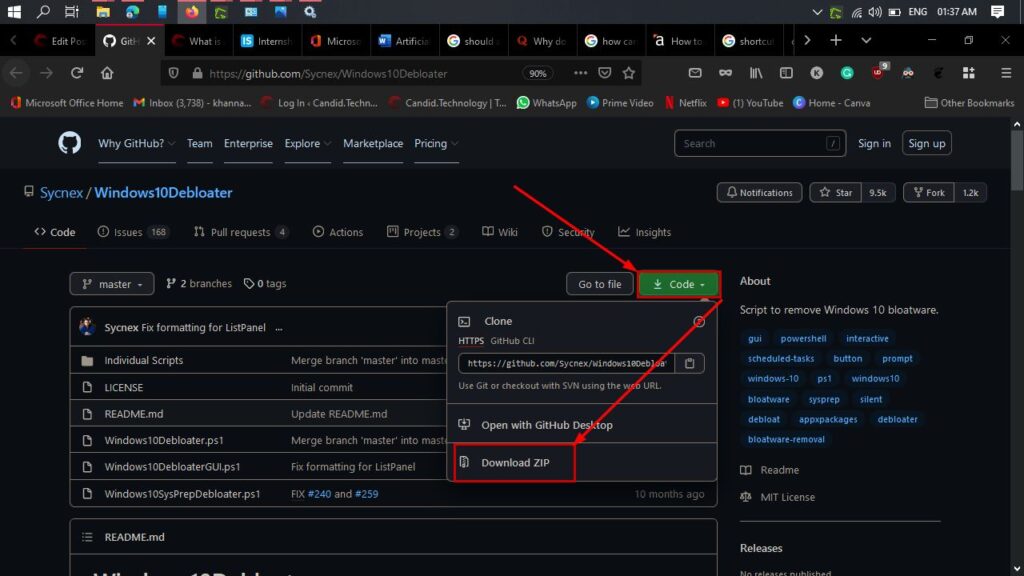Click the powershell topic tag
The image size is (1024, 576).
coord(803,338)
